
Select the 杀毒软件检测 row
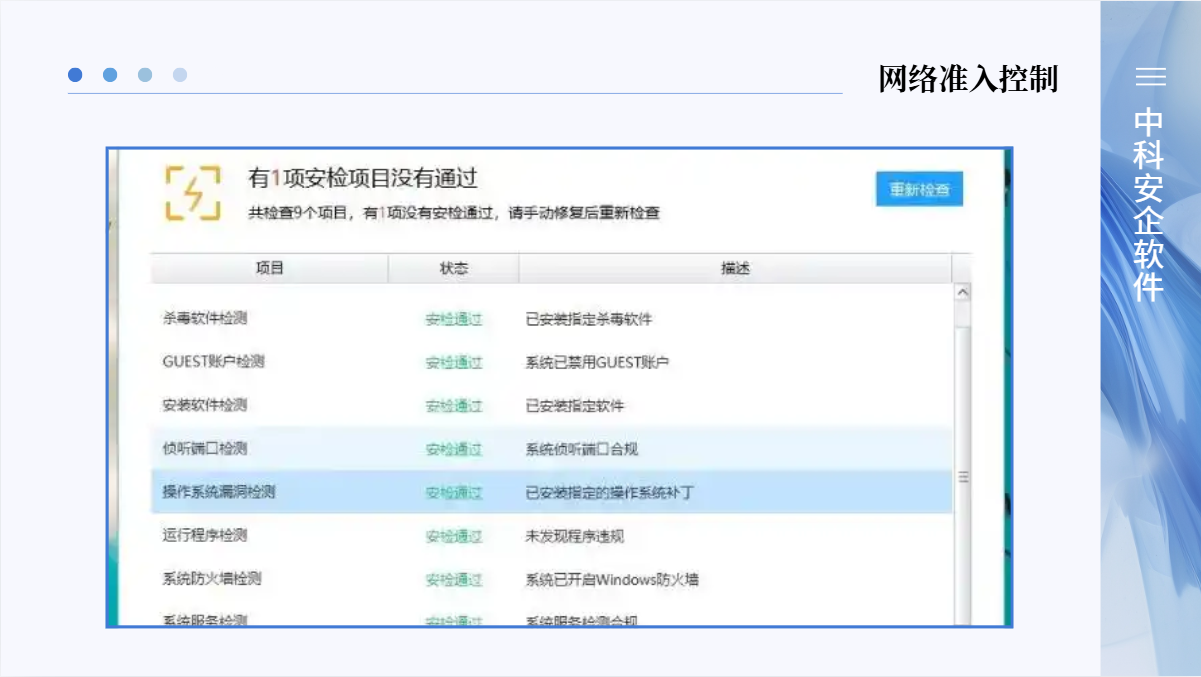[x=205, y=319]
